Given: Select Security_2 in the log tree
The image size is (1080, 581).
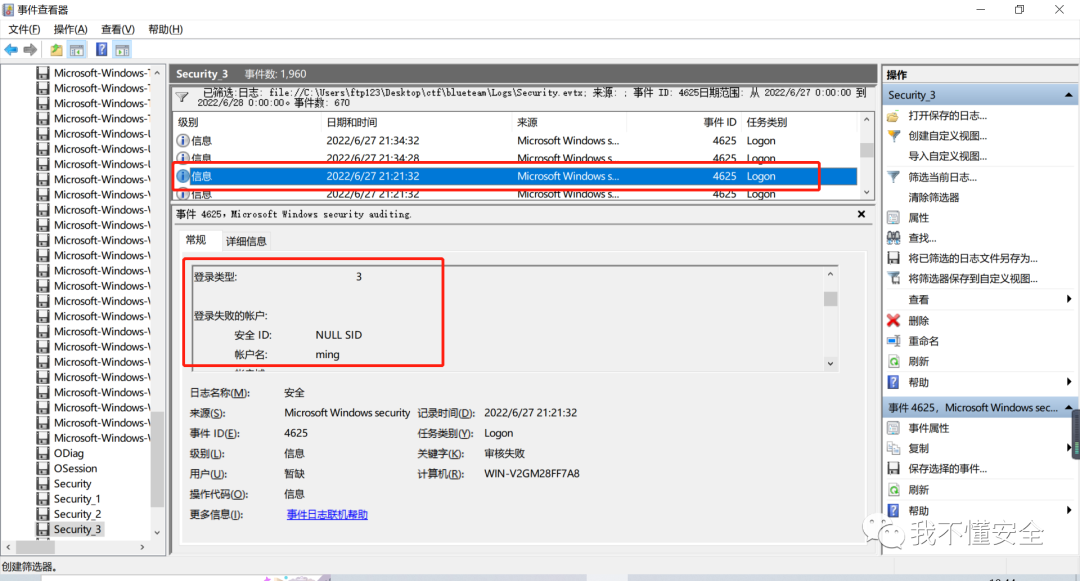Looking at the screenshot, I should [x=77, y=514].
